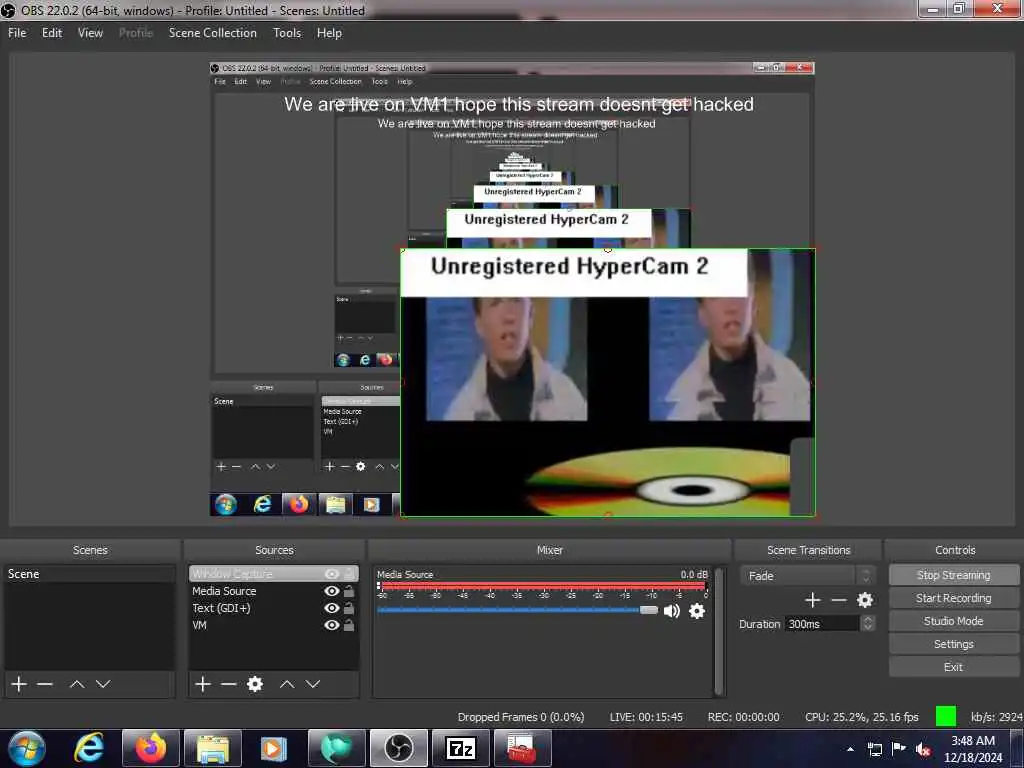The height and width of the screenshot is (768, 1024).
Task: Click the CPU: 25.2%, 25.16 fps status
Action: point(861,717)
